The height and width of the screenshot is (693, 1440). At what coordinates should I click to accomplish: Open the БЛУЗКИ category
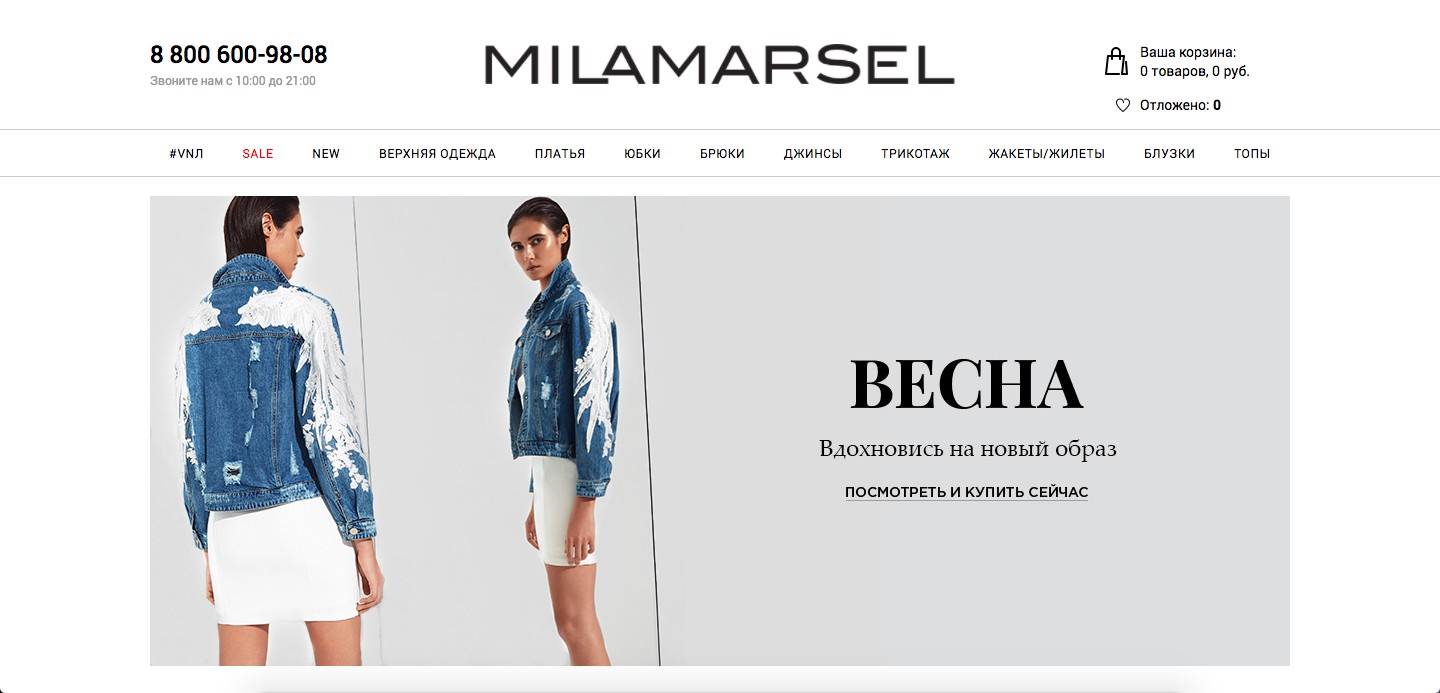tap(1169, 153)
